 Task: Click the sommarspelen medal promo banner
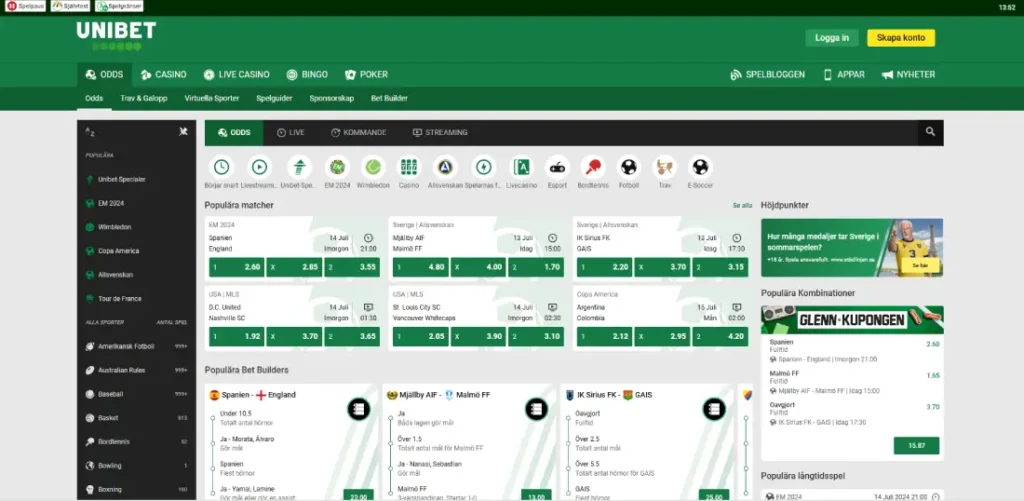[851, 248]
